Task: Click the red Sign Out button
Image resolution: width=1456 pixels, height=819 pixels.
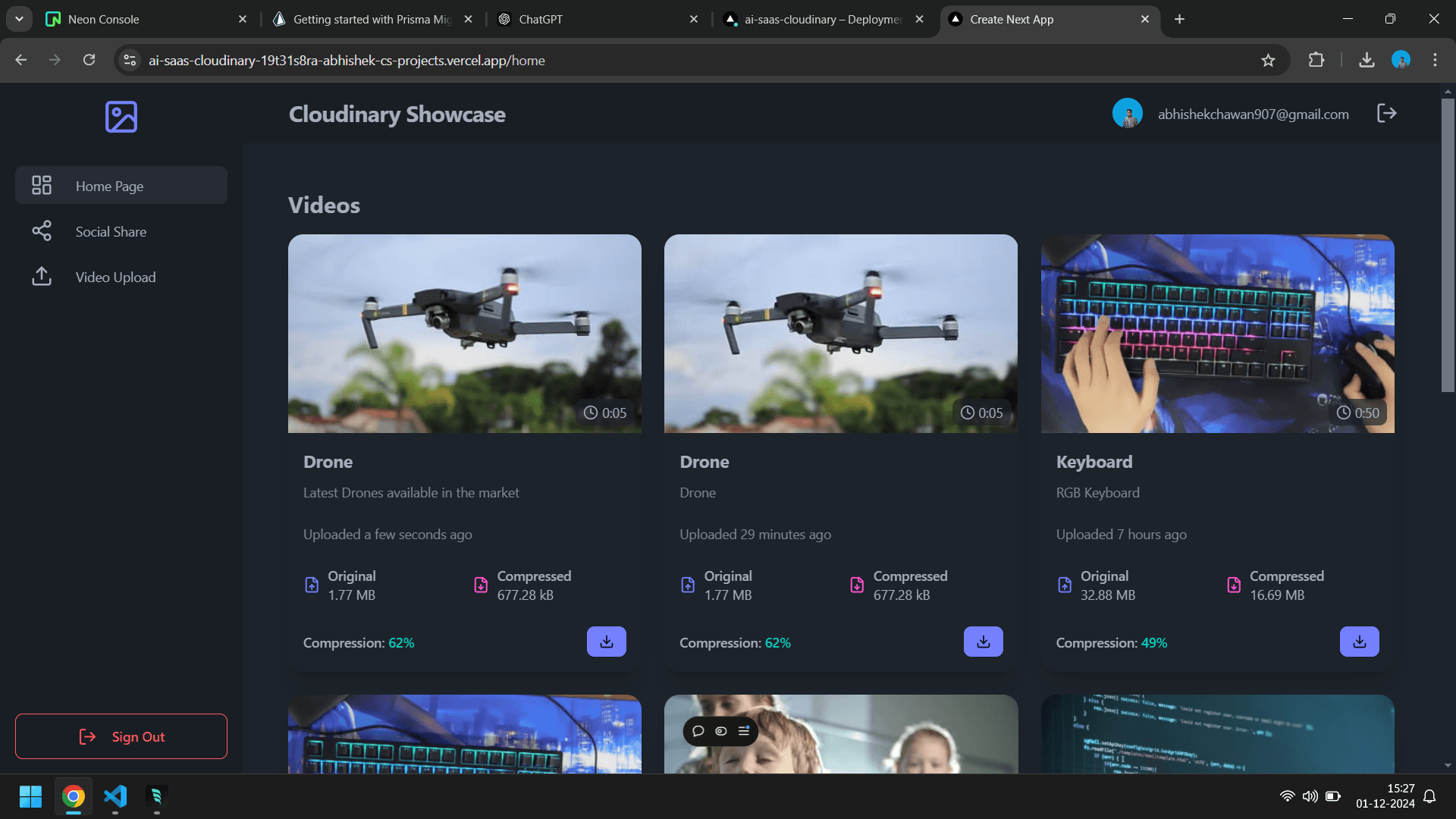Action: (x=121, y=736)
